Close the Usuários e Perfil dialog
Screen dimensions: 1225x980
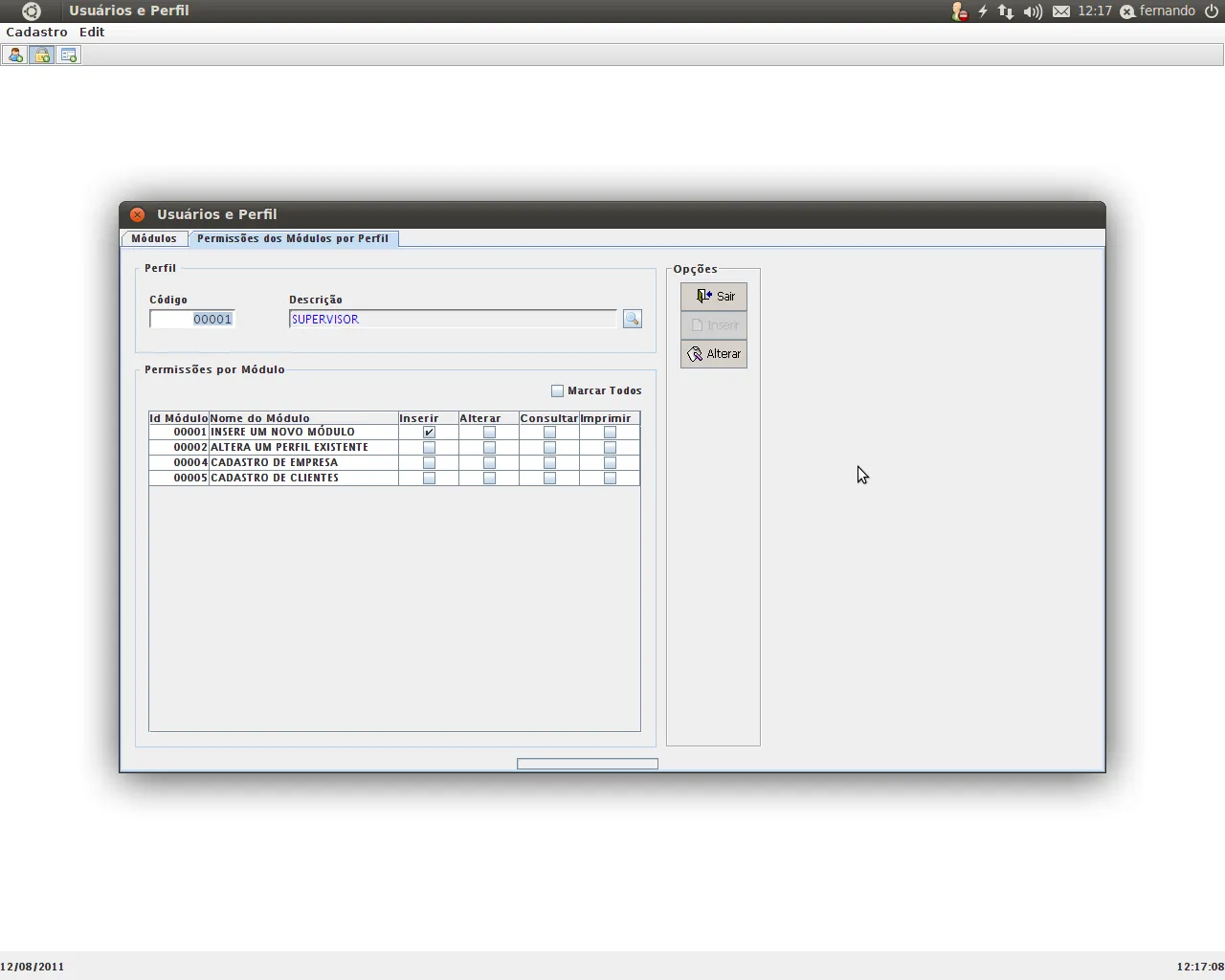pos(138,214)
